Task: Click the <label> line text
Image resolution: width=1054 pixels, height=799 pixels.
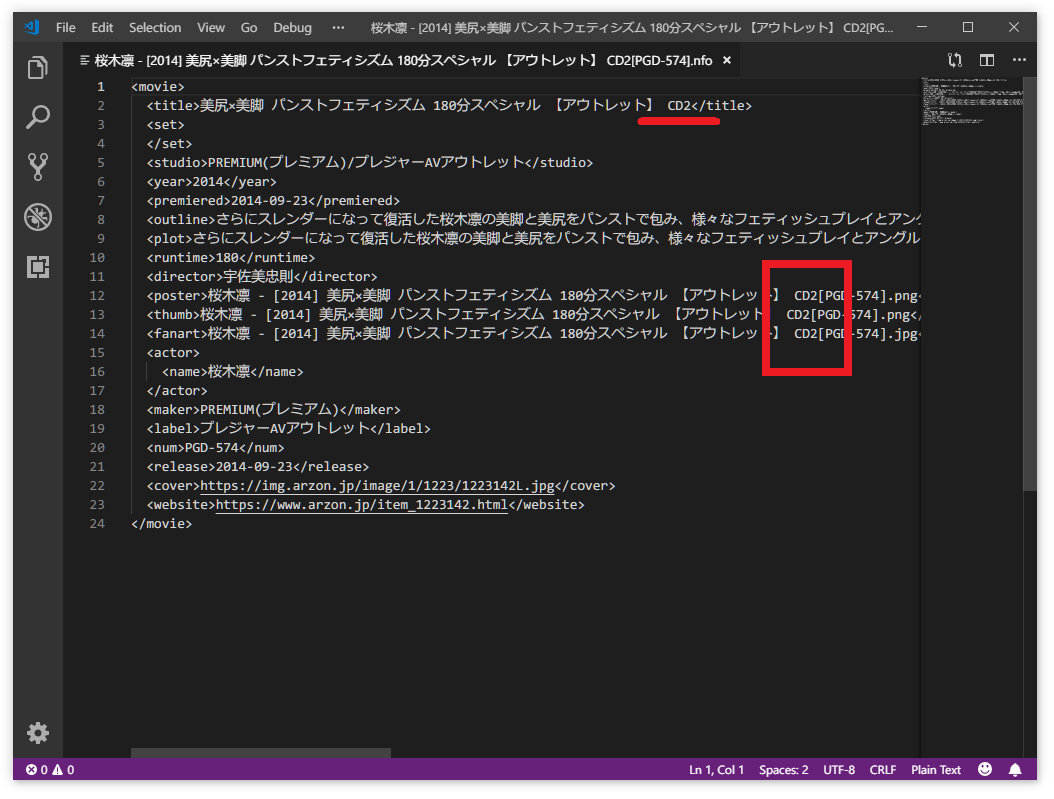Action: pyautogui.click(x=289, y=428)
